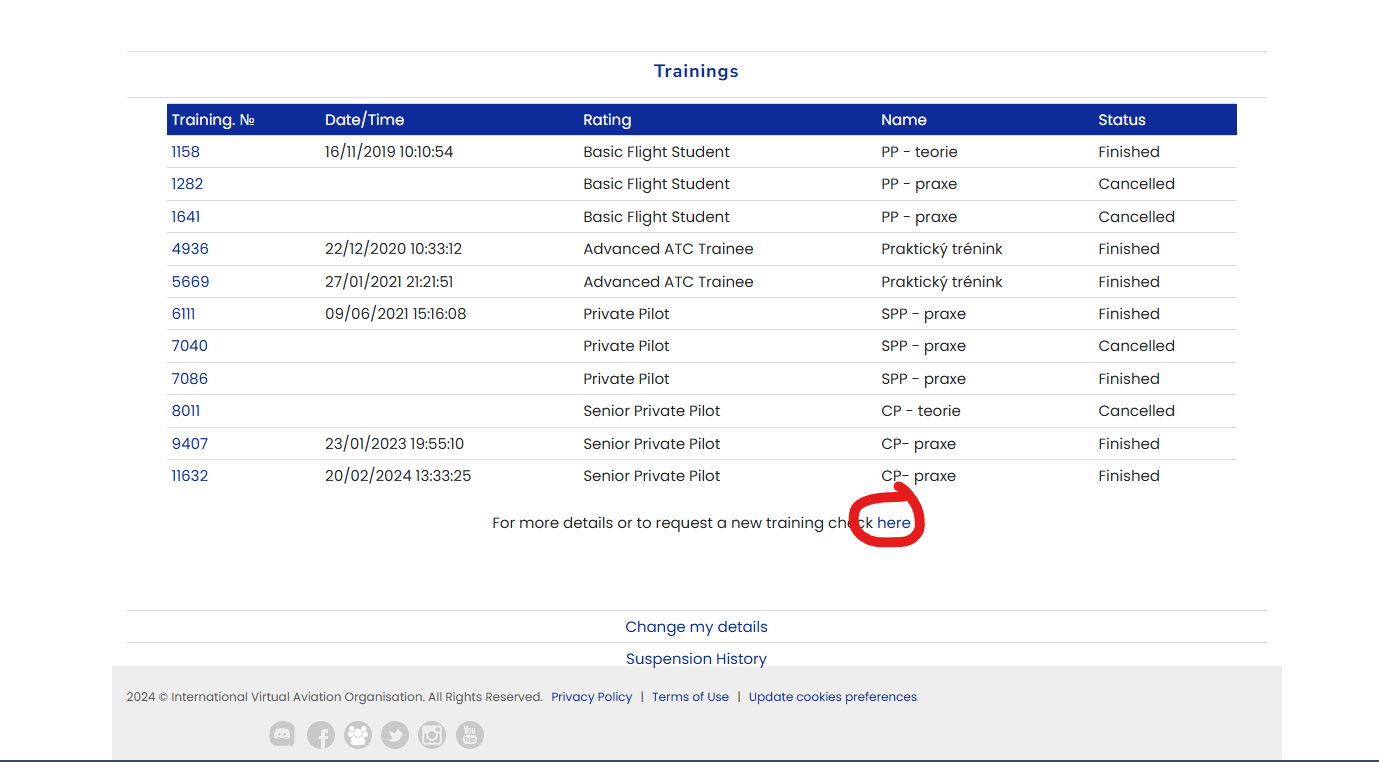Image resolution: width=1379 pixels, height=762 pixels.
Task: Open the Discord social icon in footer
Action: [283, 735]
